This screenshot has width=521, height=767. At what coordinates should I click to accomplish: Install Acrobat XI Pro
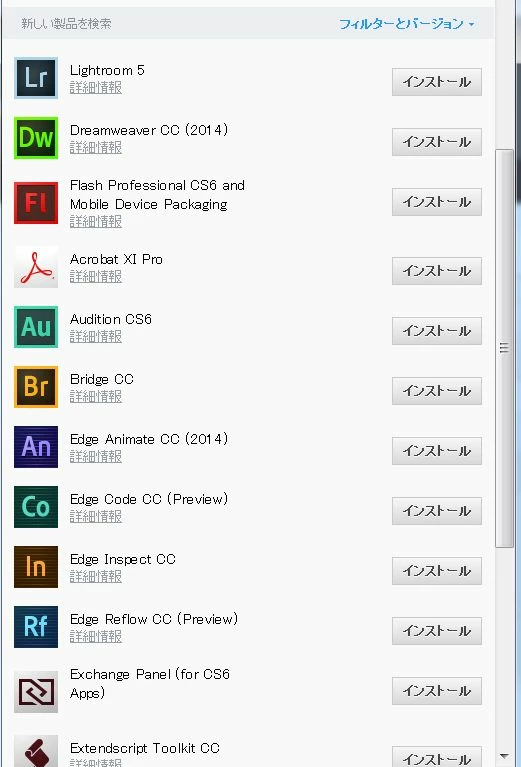437,271
